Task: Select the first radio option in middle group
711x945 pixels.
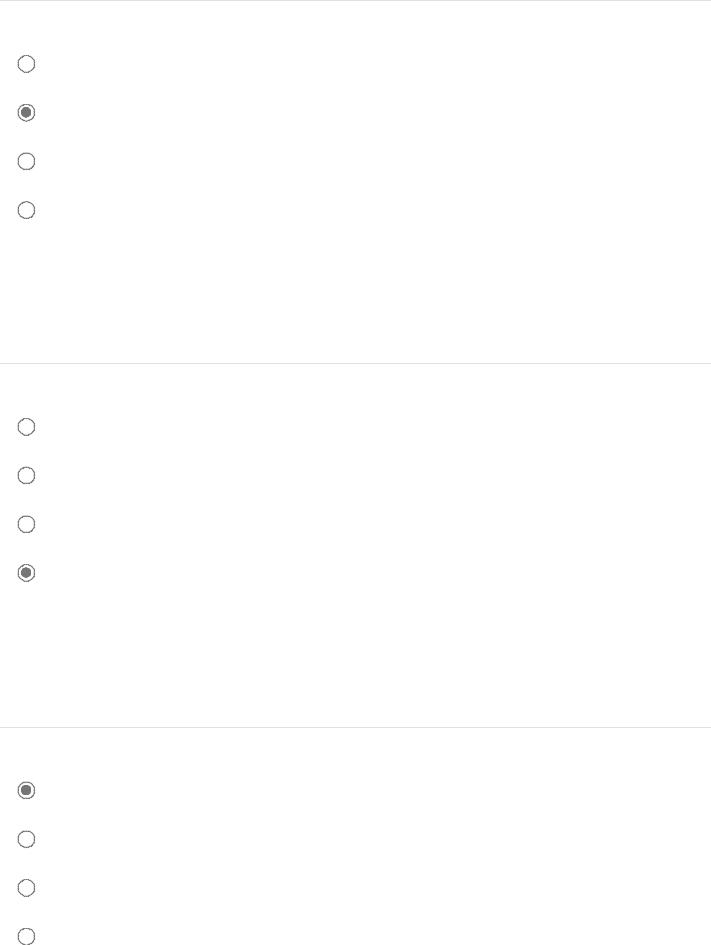Action: pyautogui.click(x=26, y=427)
